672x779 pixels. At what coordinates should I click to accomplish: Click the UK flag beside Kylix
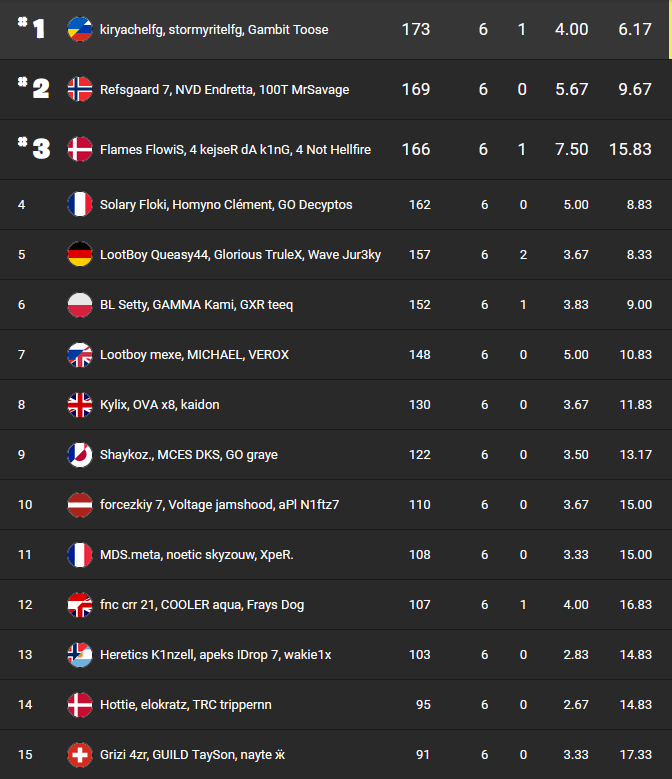(79, 404)
